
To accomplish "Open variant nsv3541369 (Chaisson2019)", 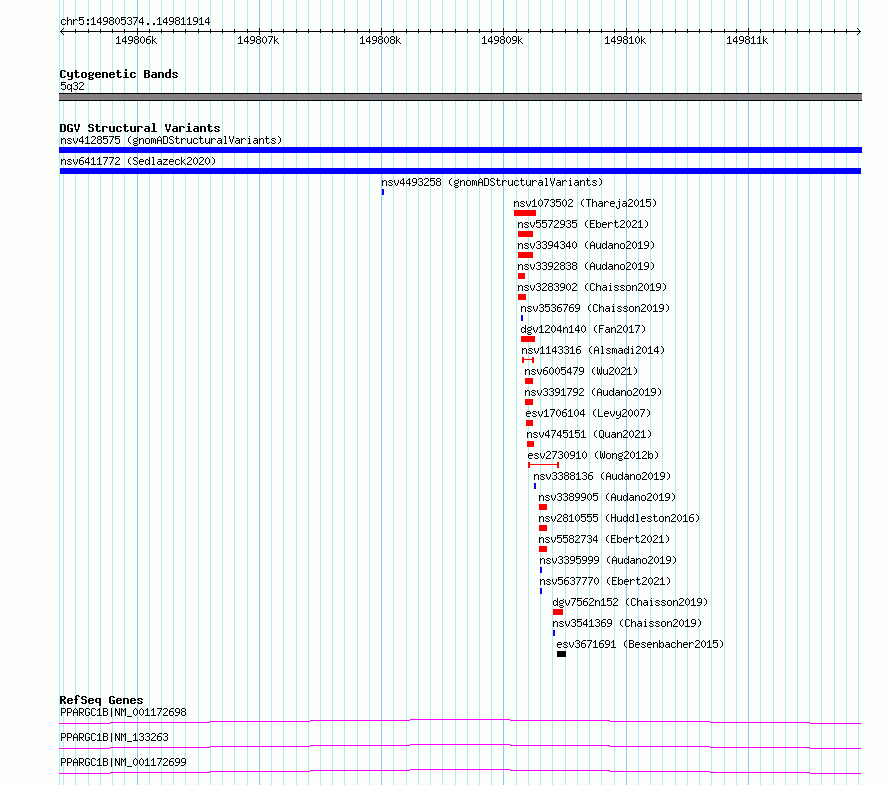I will (x=627, y=623).
